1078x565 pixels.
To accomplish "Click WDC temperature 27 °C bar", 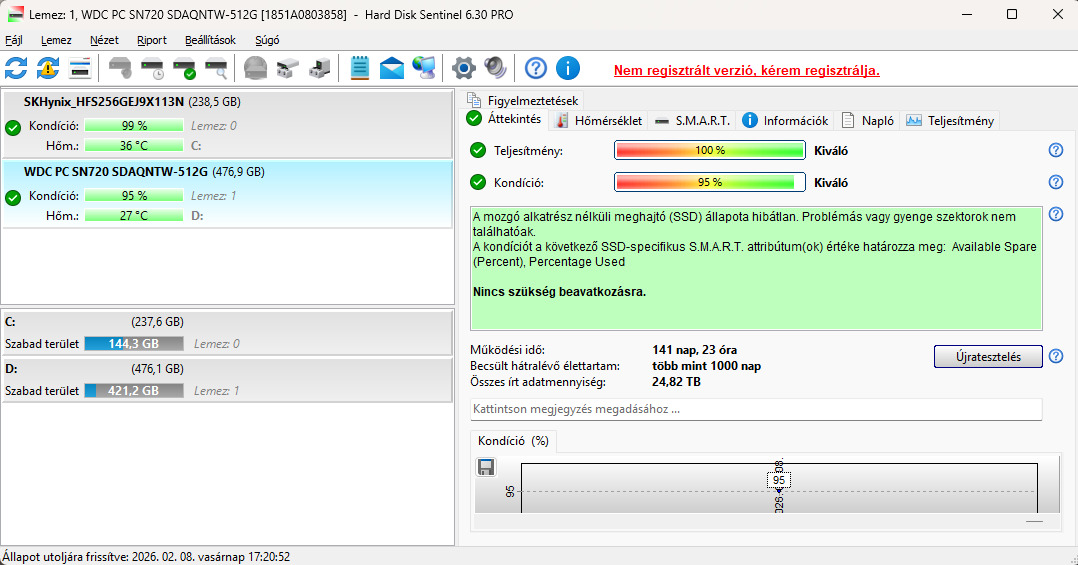I will 134,216.
